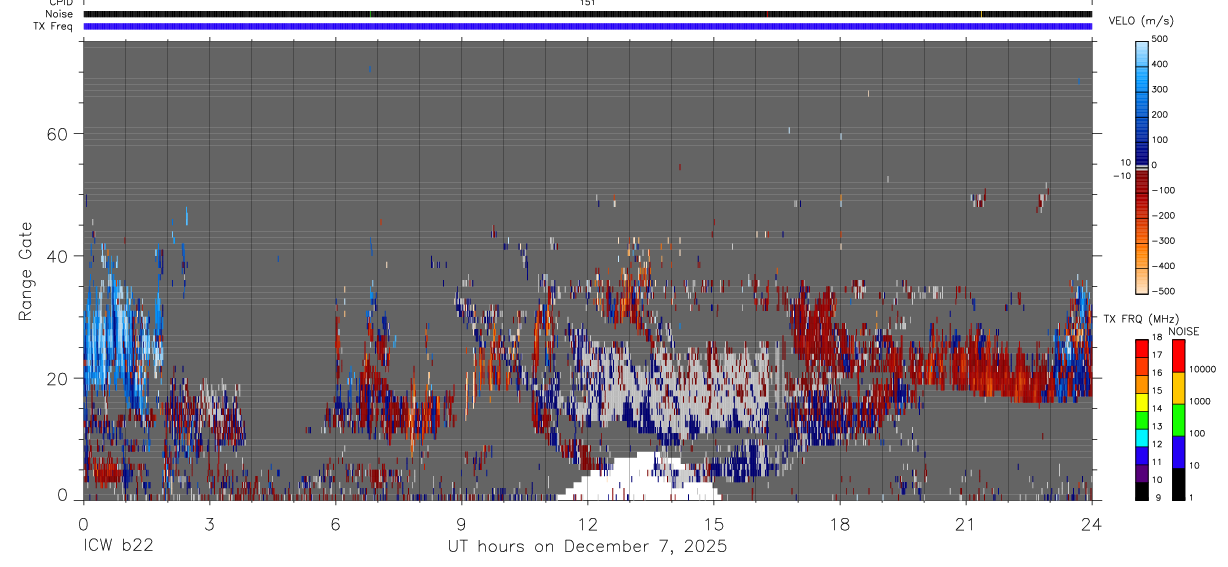Click TX FRQ colorbar label '18'
1228x567 pixels.
(x=1156, y=338)
